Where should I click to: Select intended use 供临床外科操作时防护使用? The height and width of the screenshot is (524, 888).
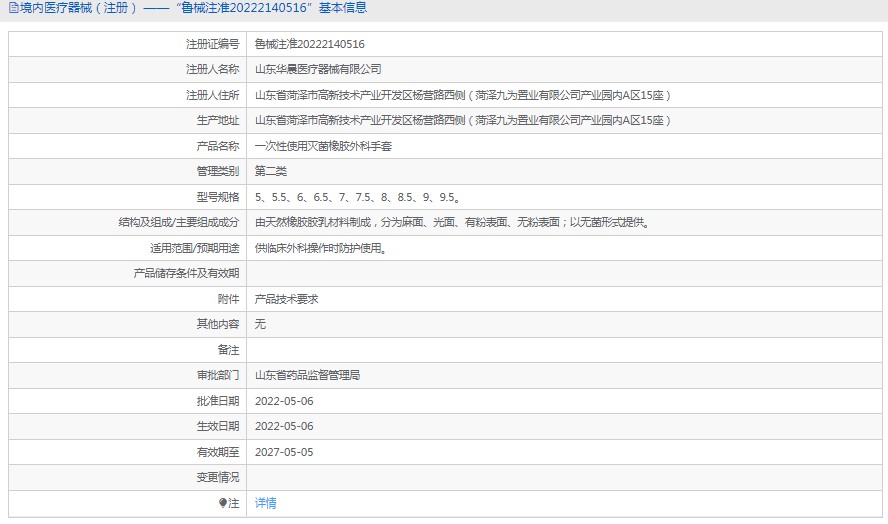coord(321,248)
